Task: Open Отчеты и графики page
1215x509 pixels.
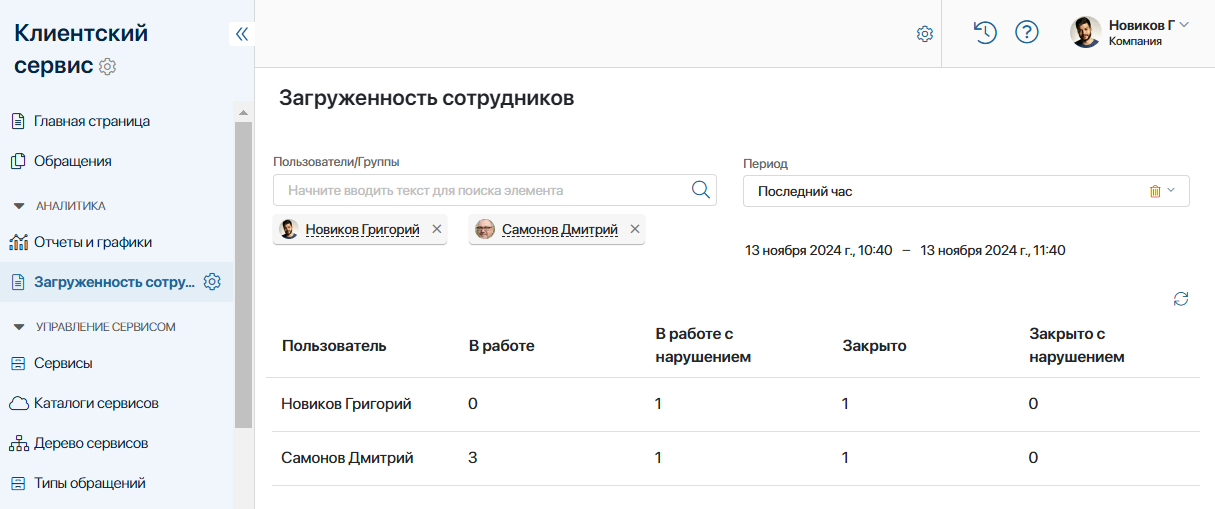Action: (92, 242)
